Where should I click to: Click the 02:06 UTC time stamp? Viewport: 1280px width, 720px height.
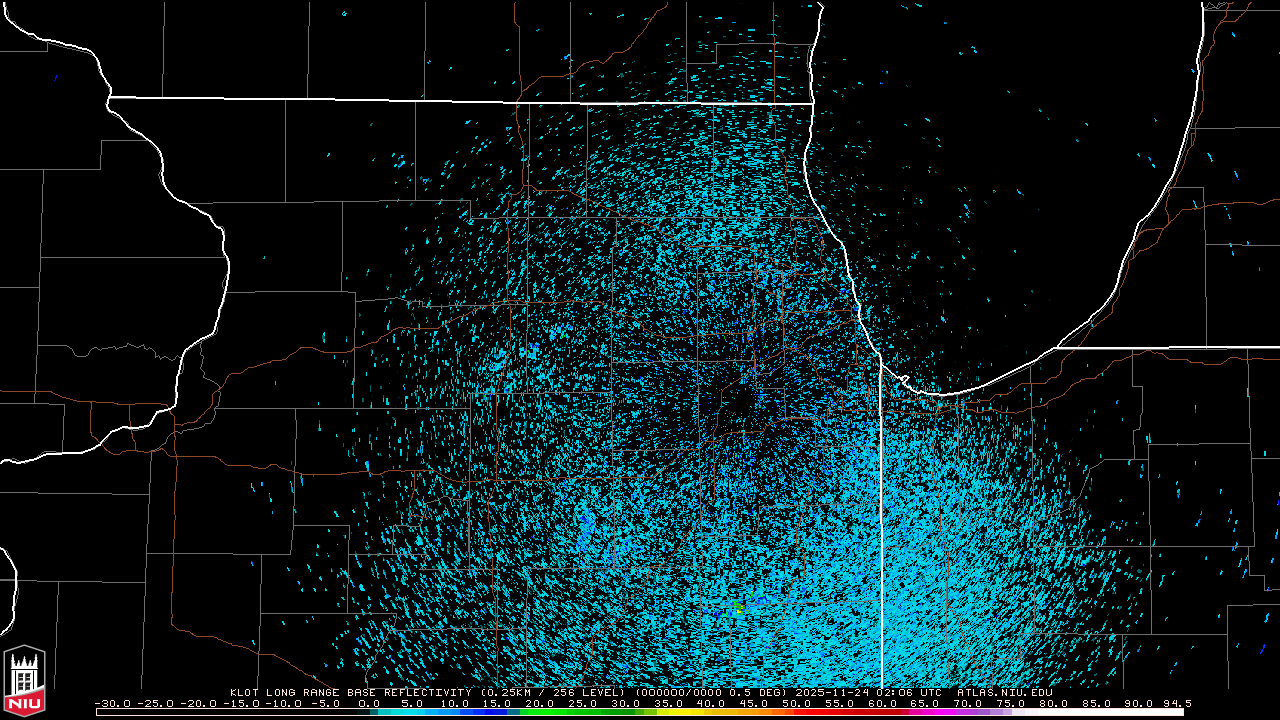908,692
